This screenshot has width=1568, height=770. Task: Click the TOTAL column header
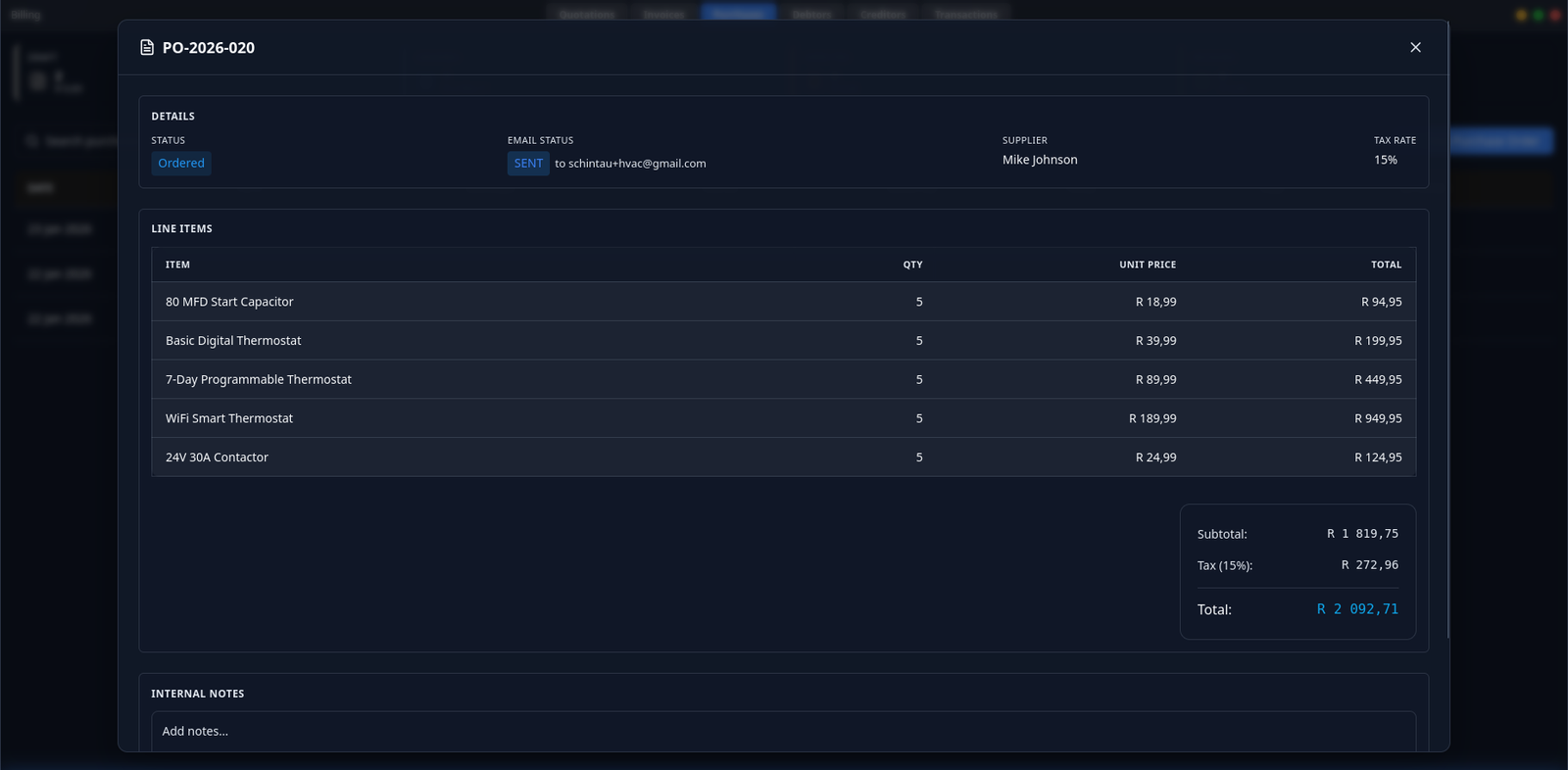tap(1386, 265)
